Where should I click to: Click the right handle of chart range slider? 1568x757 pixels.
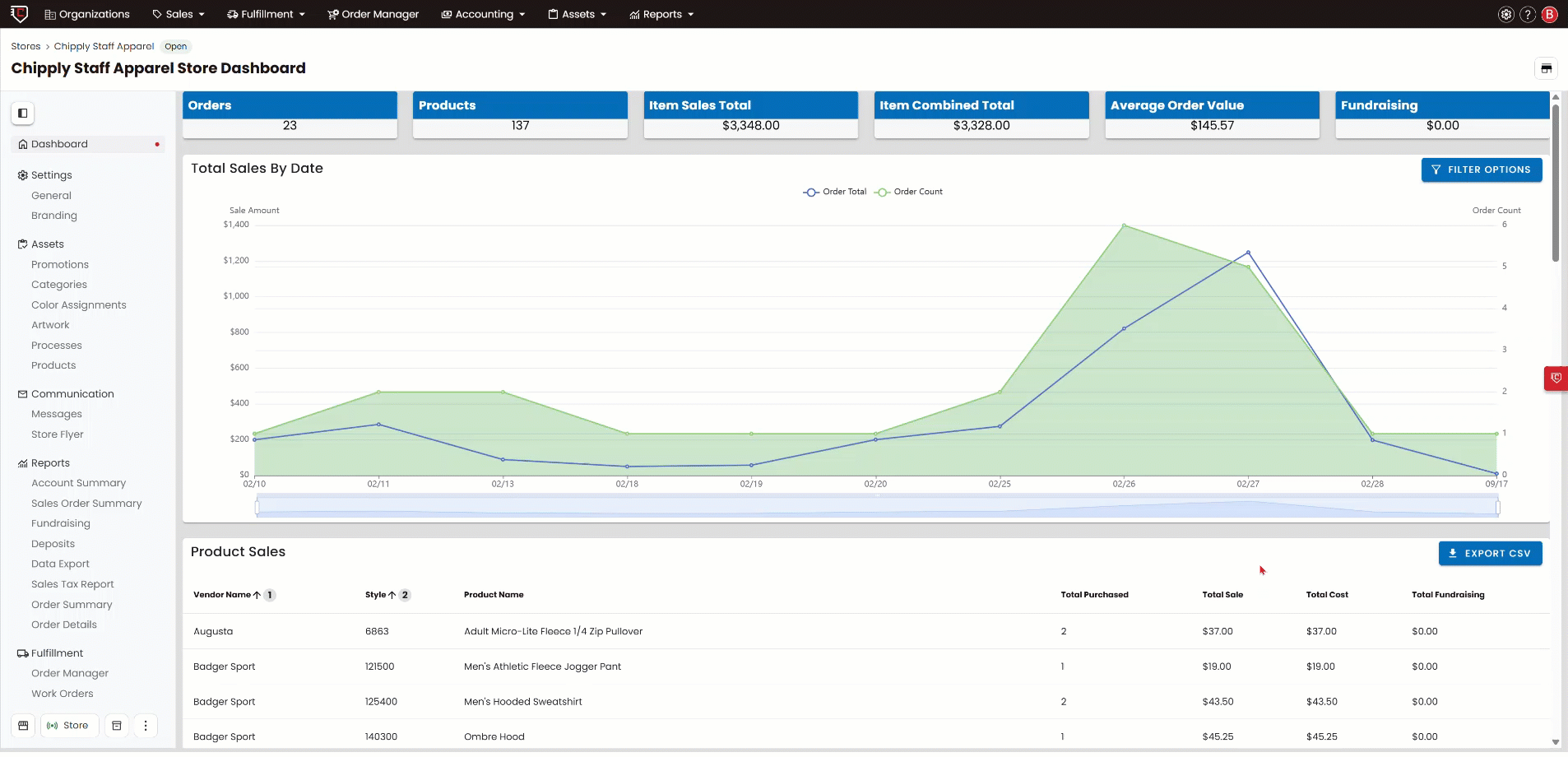[x=1497, y=507]
